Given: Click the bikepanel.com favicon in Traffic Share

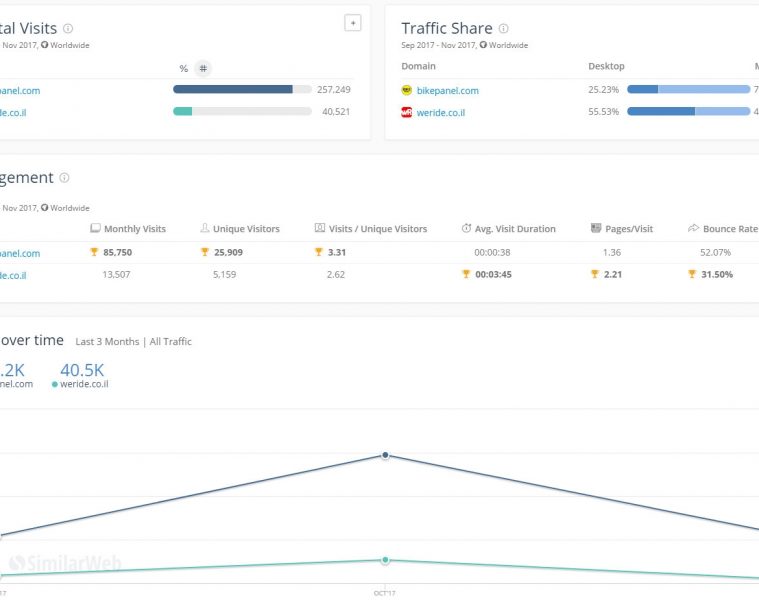Looking at the screenshot, I should pos(407,90).
